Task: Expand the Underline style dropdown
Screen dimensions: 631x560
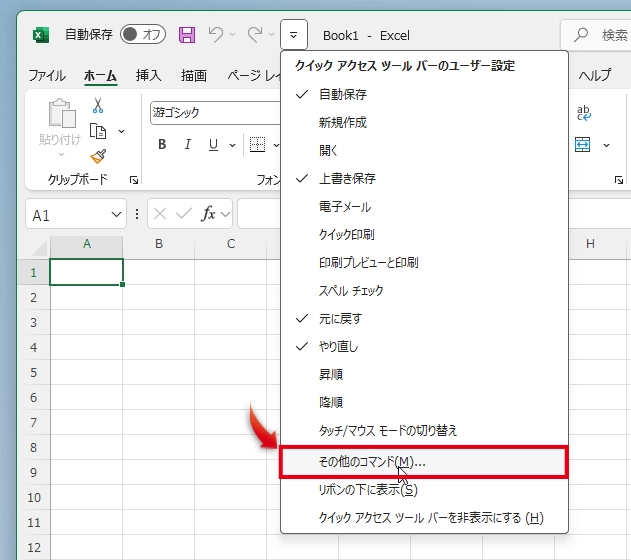Action: pyautogui.click(x=232, y=145)
